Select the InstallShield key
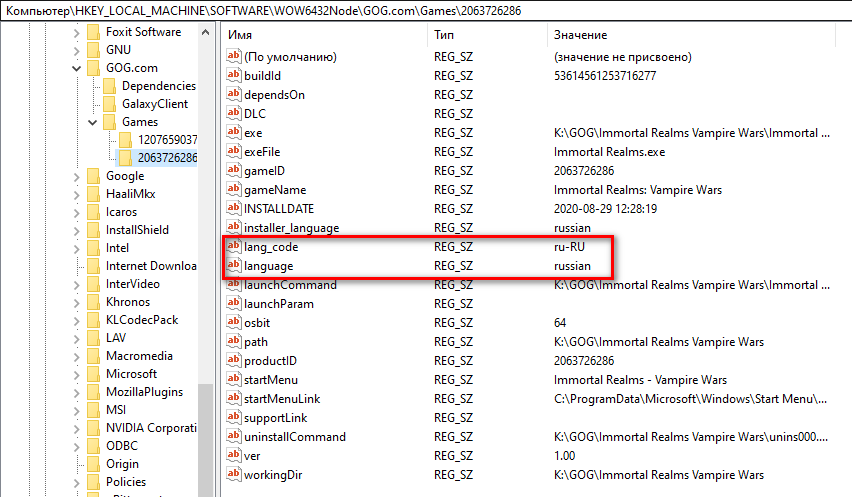The width and height of the screenshot is (852, 497). pos(137,230)
